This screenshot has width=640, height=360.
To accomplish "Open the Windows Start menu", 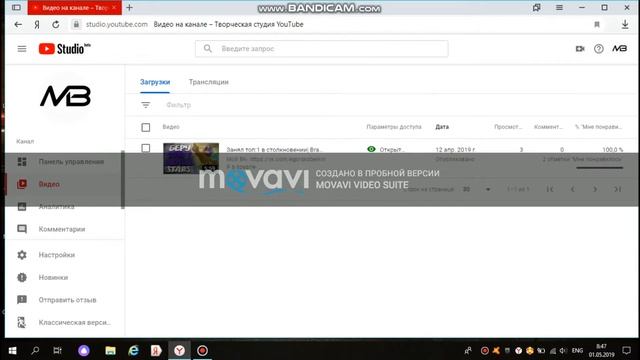I will [12, 351].
